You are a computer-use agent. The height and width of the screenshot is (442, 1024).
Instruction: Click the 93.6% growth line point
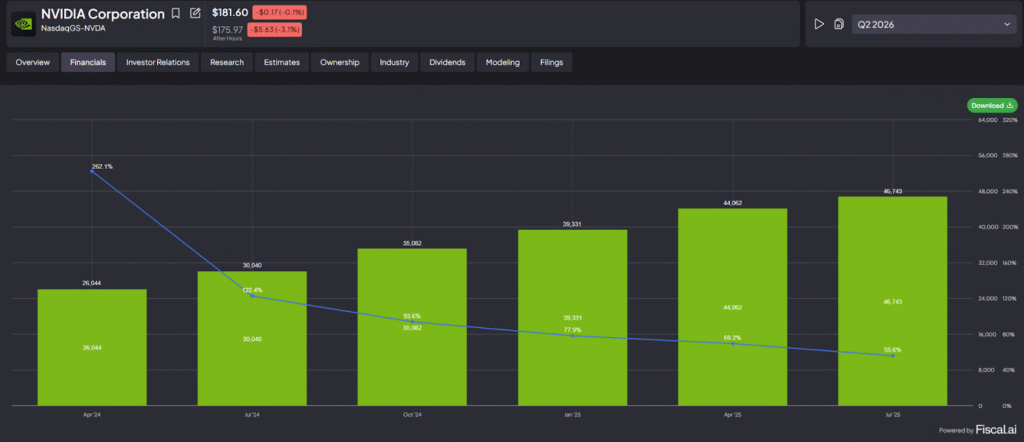[x=412, y=321]
